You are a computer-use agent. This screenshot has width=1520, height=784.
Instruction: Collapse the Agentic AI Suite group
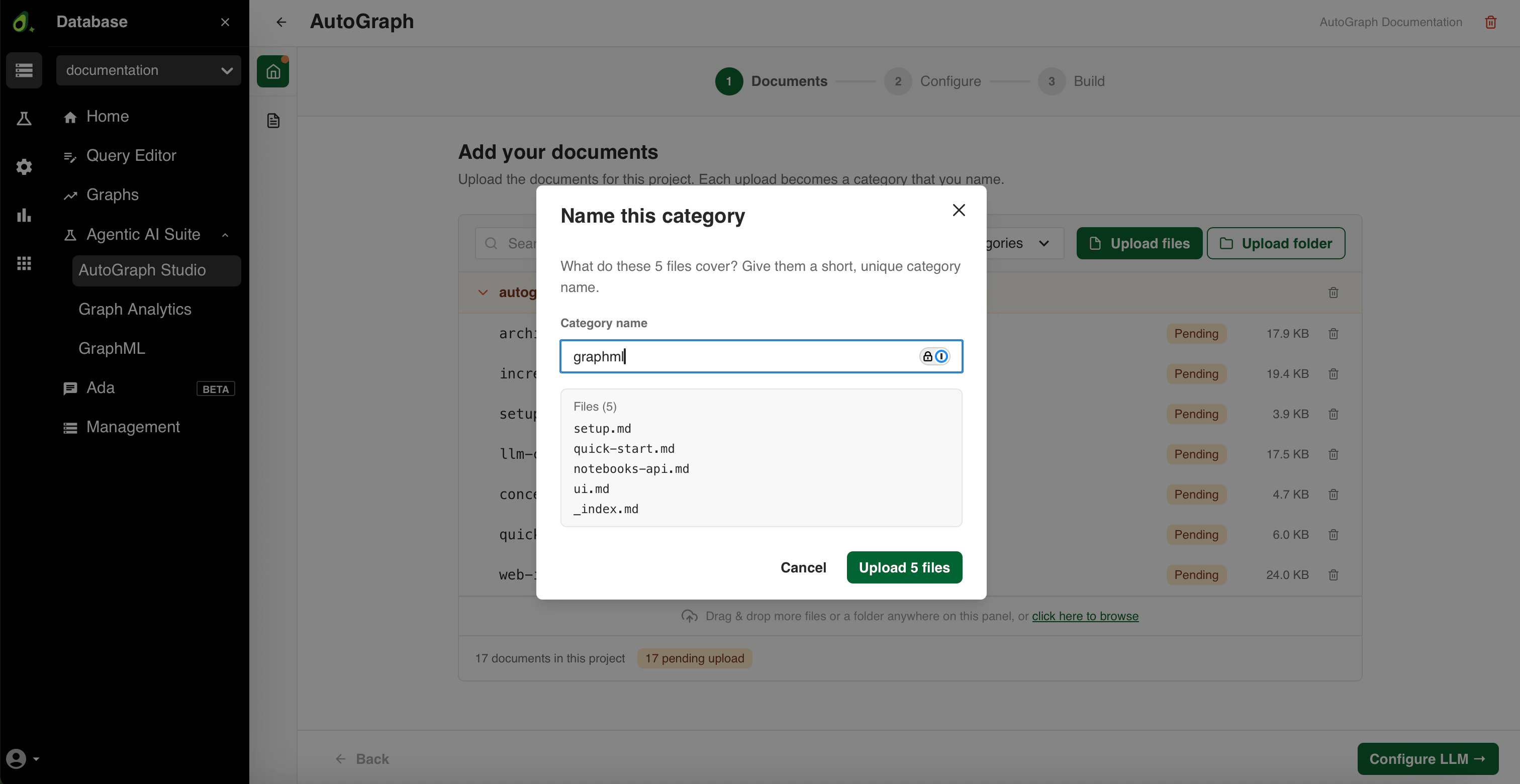[x=225, y=235]
